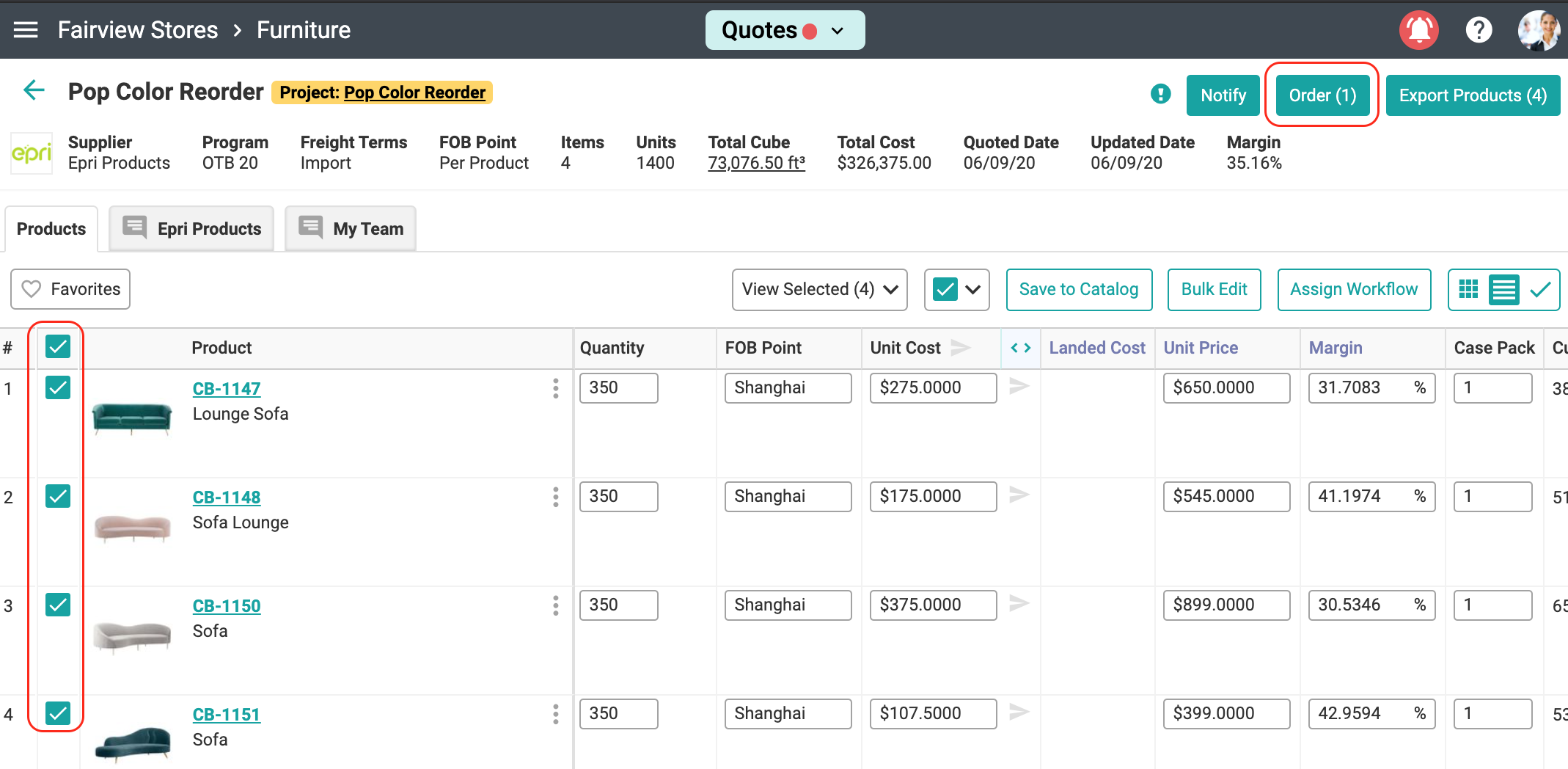This screenshot has width=1568, height=769.
Task: Open the help question mark icon
Action: [x=1479, y=30]
